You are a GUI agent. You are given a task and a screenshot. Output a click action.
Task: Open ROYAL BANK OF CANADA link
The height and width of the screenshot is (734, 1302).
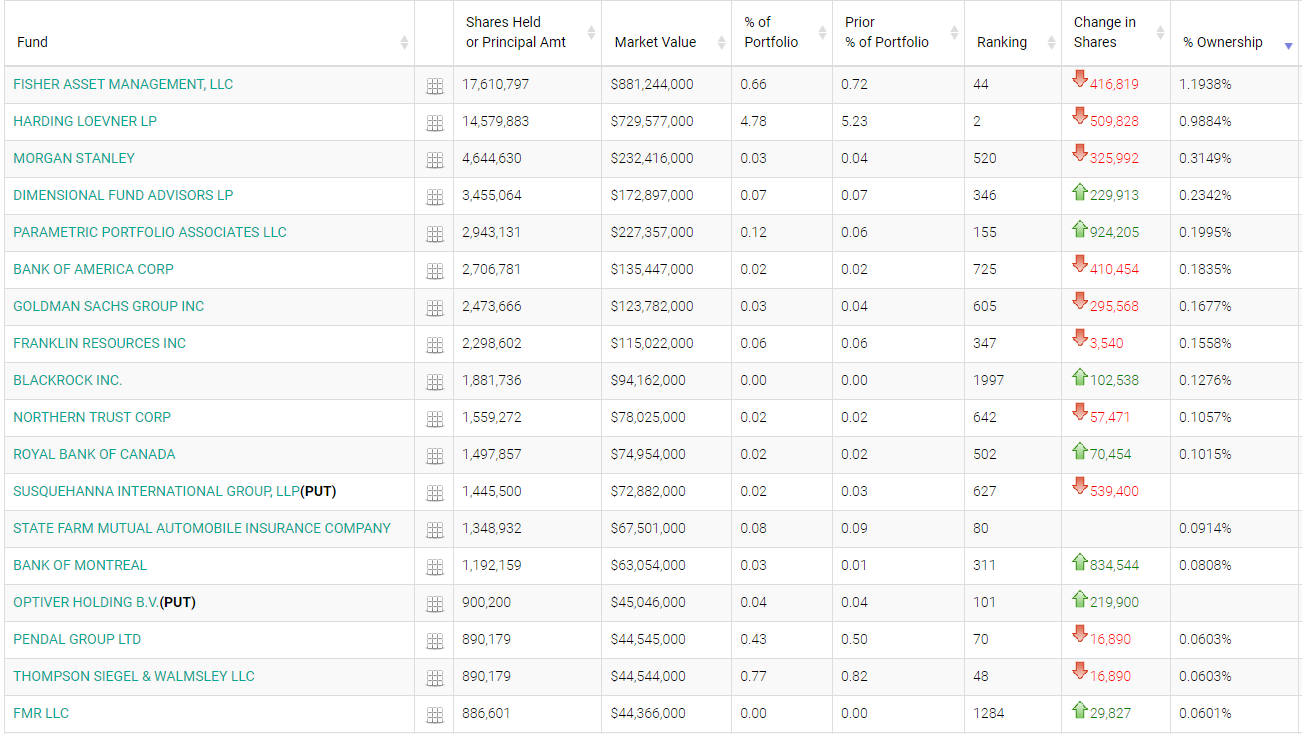pyautogui.click(x=94, y=454)
